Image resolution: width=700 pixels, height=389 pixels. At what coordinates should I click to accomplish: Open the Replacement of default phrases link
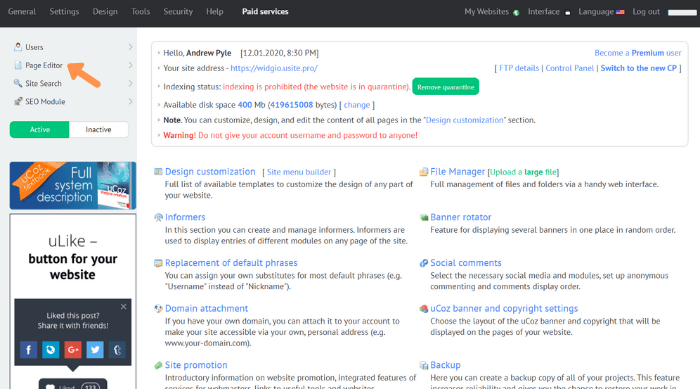click(x=231, y=263)
